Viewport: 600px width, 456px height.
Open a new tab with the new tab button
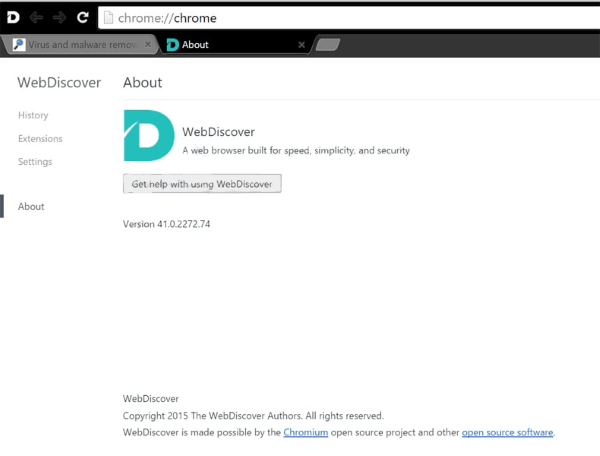pos(328,44)
